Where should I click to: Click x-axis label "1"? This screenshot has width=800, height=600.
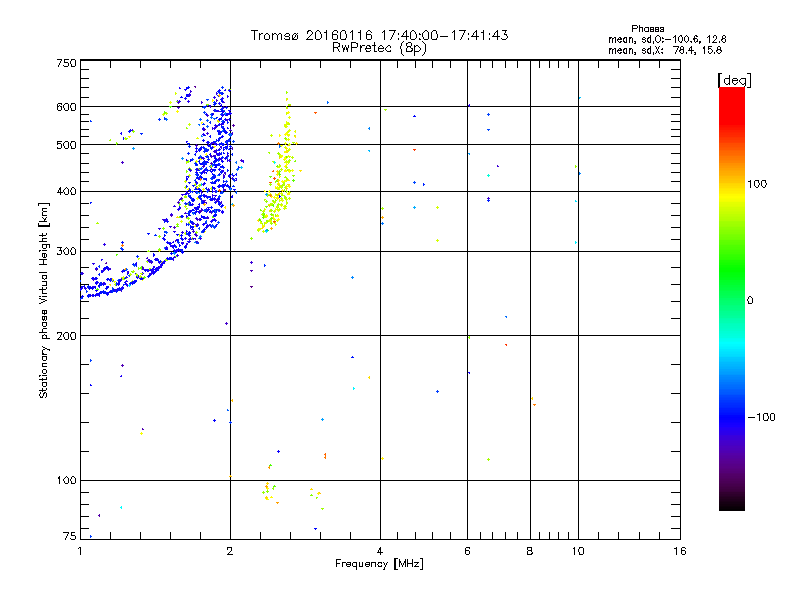(80, 551)
